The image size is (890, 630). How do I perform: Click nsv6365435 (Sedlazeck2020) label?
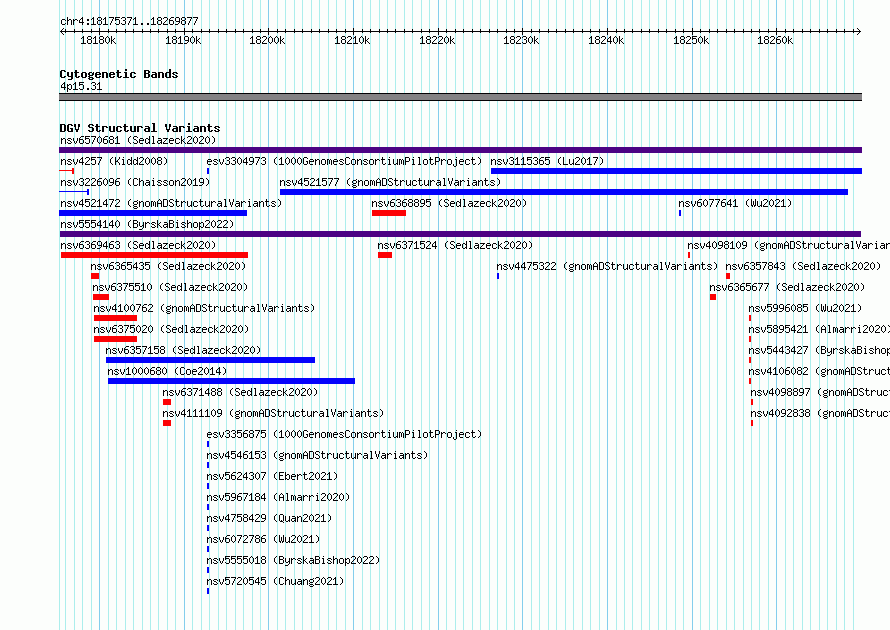pyautogui.click(x=168, y=266)
